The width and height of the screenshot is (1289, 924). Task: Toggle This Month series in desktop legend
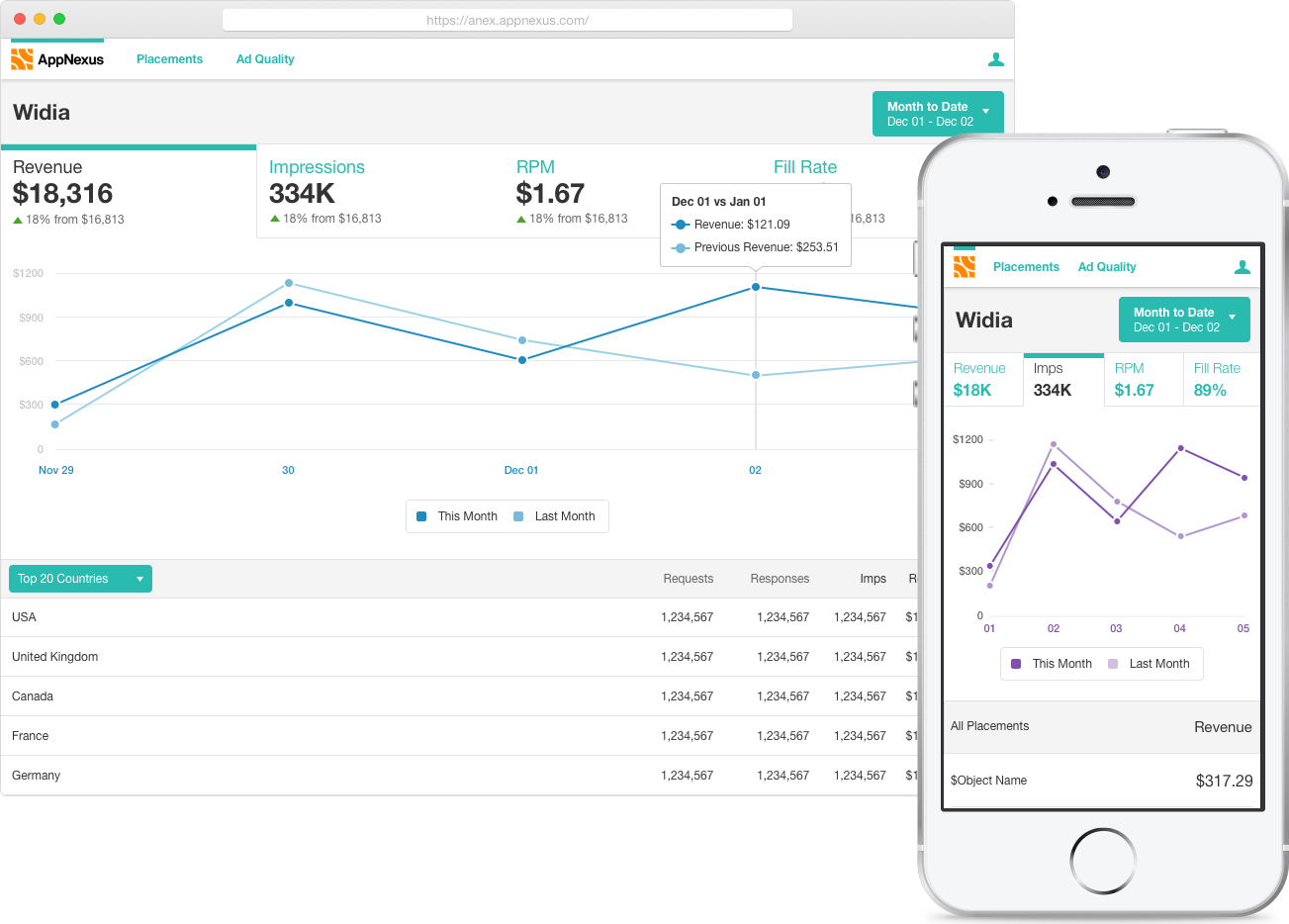457,516
